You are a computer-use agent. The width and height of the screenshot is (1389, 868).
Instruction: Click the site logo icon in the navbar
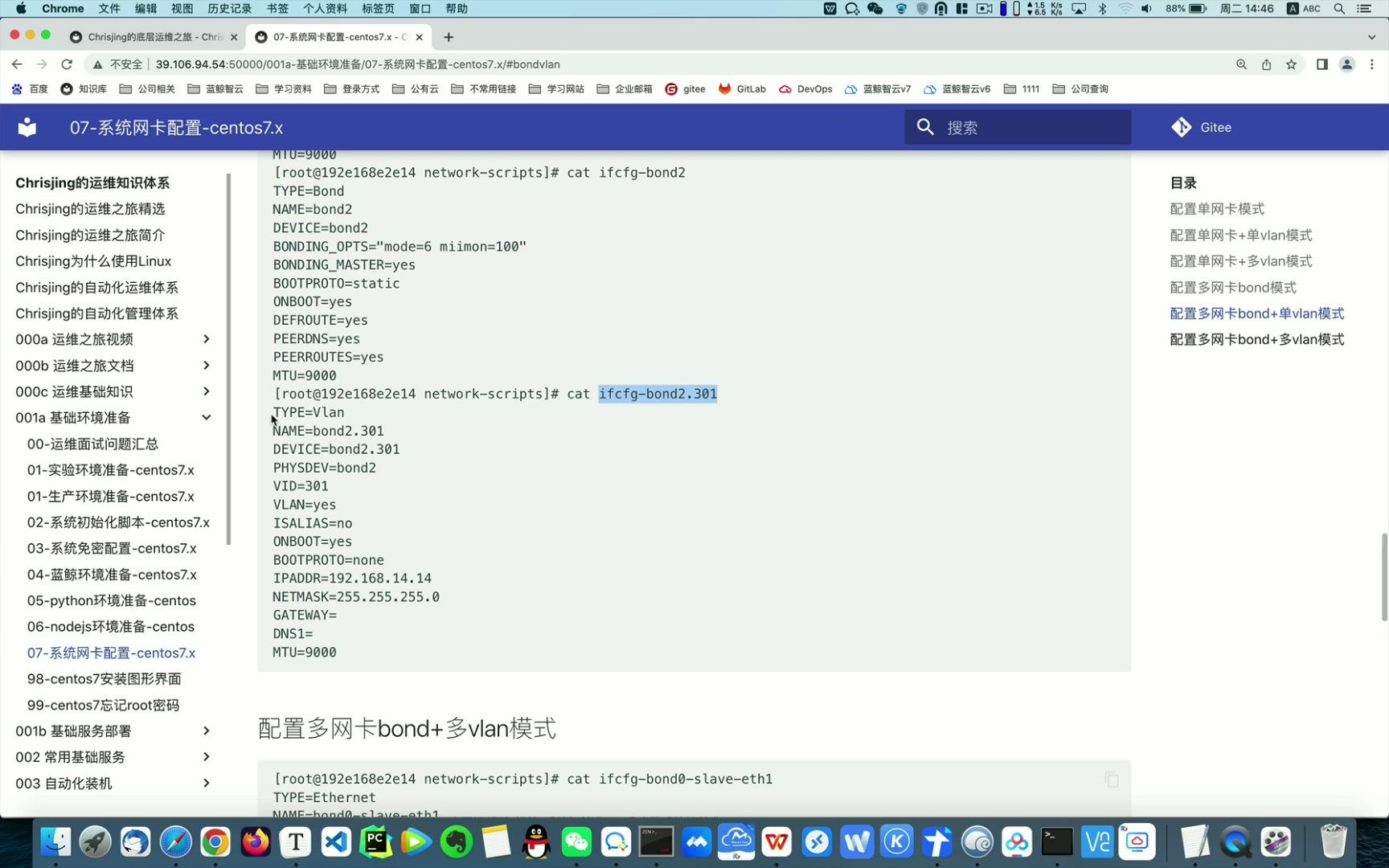[x=27, y=127]
